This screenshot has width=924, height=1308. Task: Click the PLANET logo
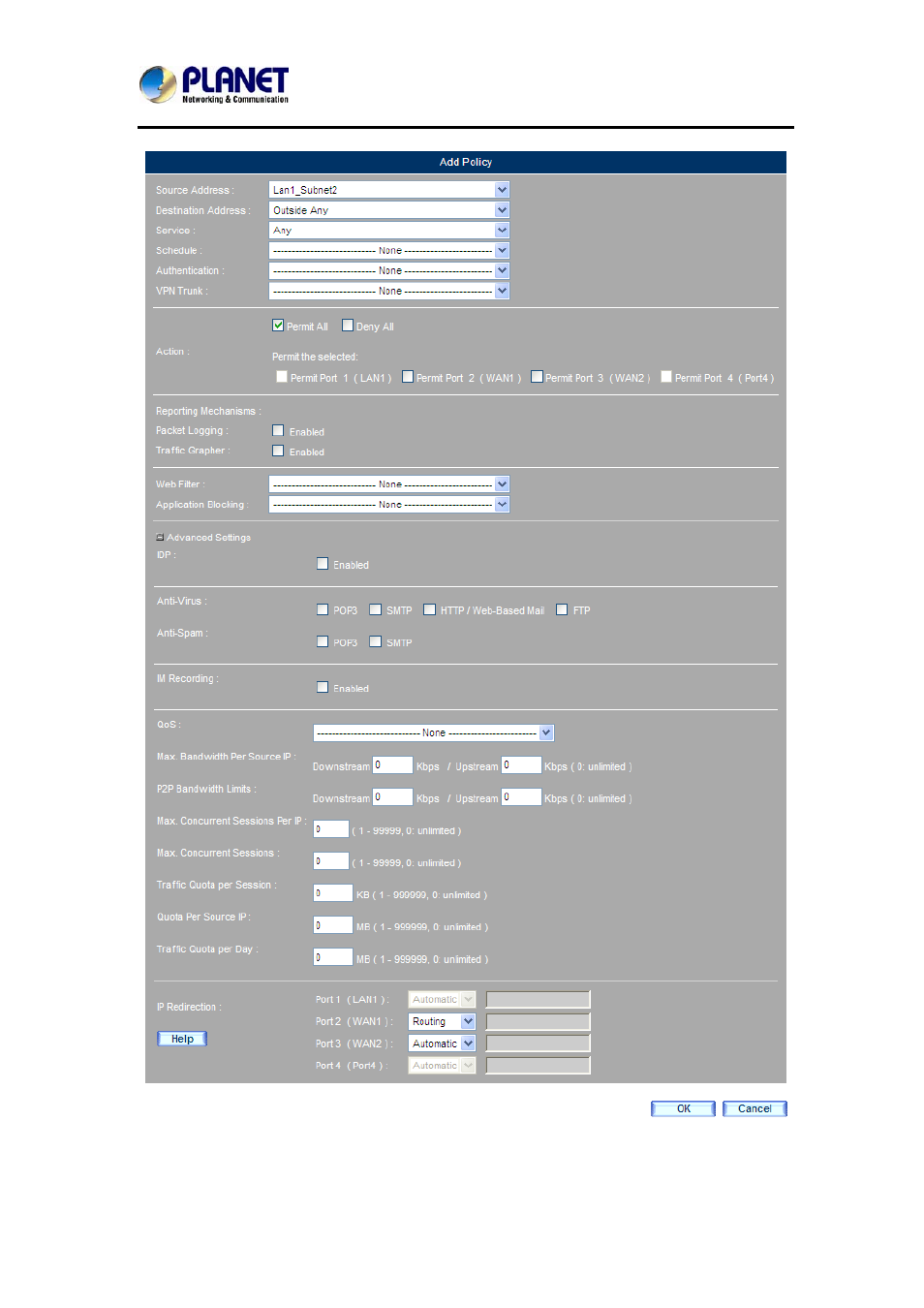(214, 84)
